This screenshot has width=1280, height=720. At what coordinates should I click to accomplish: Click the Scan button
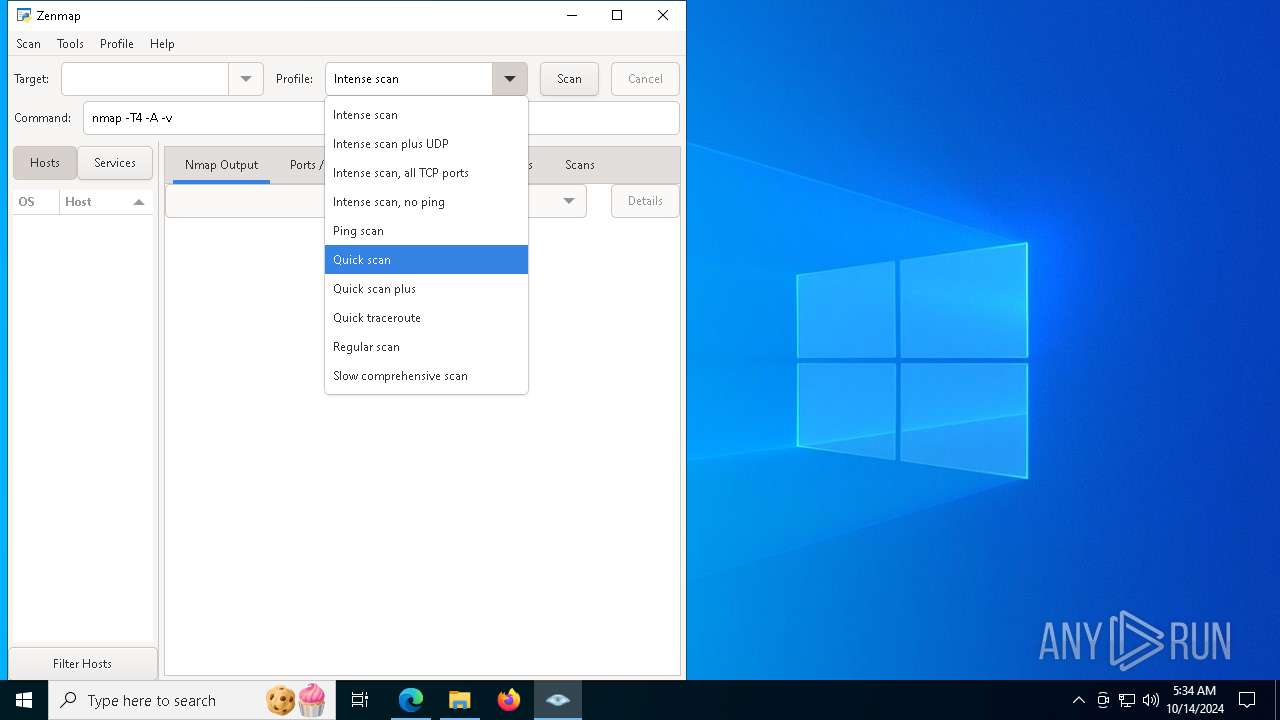click(569, 79)
